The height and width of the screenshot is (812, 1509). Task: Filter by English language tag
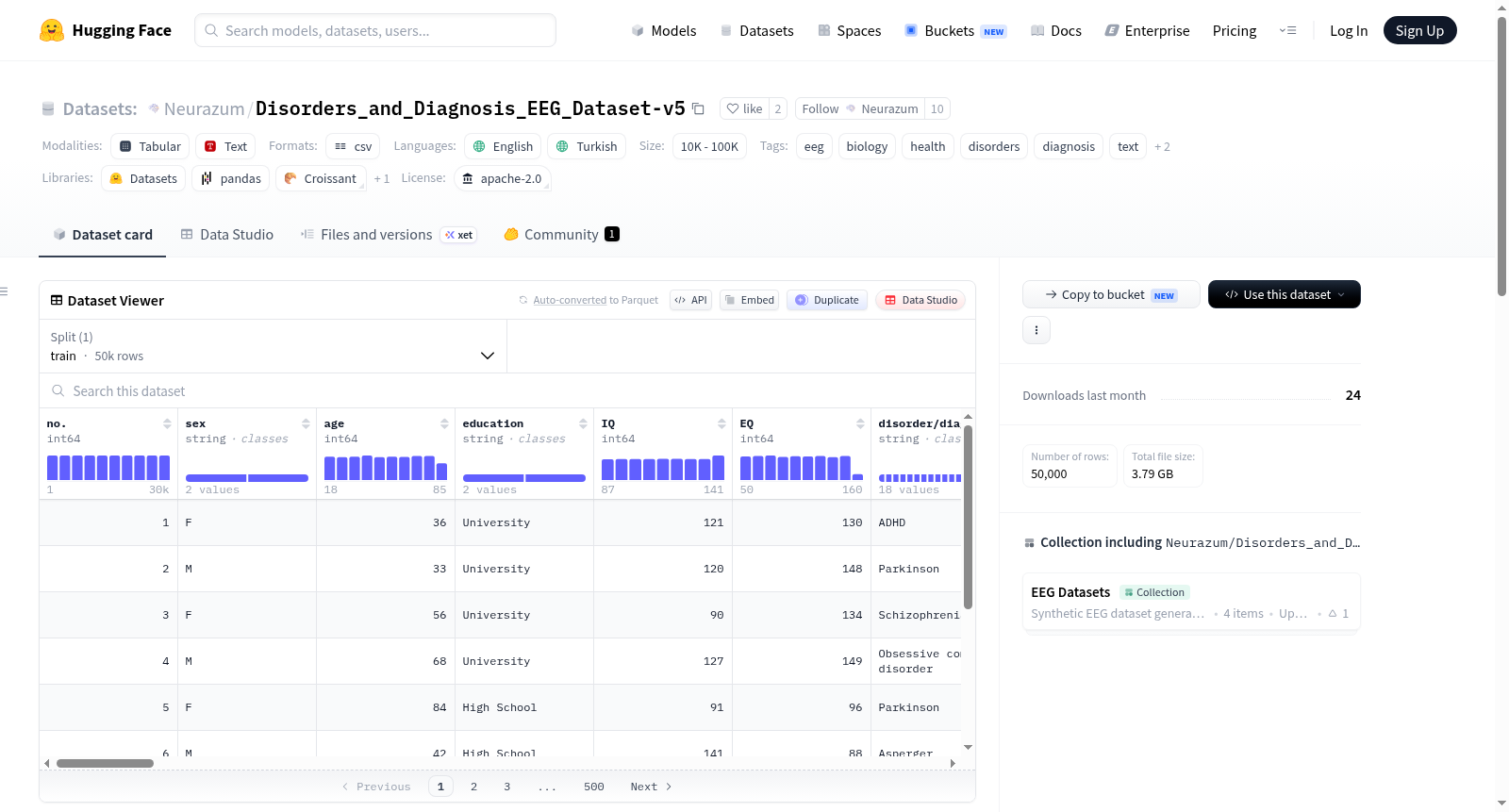[x=503, y=146]
